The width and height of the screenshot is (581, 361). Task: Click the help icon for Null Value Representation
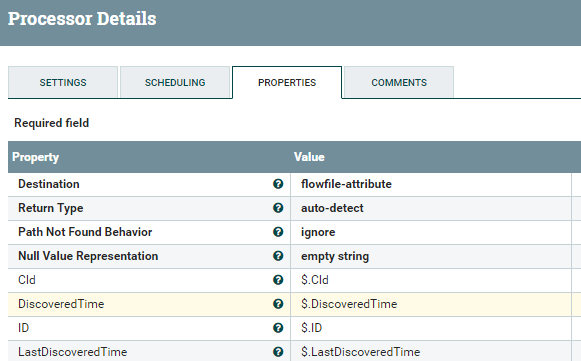click(x=278, y=256)
